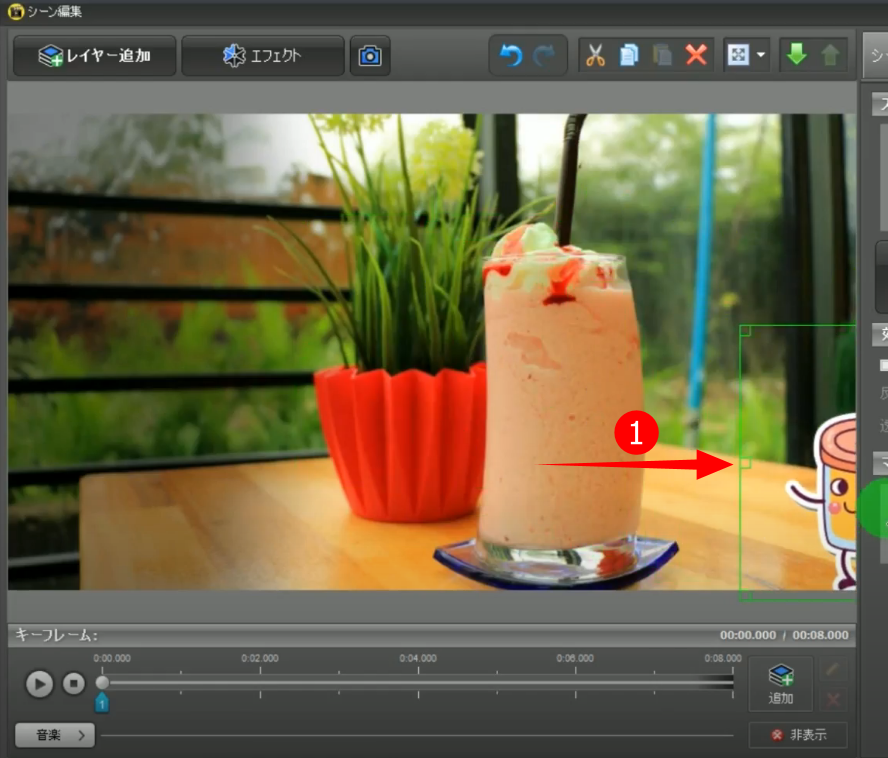Move layer up with the up arrow
888x758 pixels.
[830, 56]
